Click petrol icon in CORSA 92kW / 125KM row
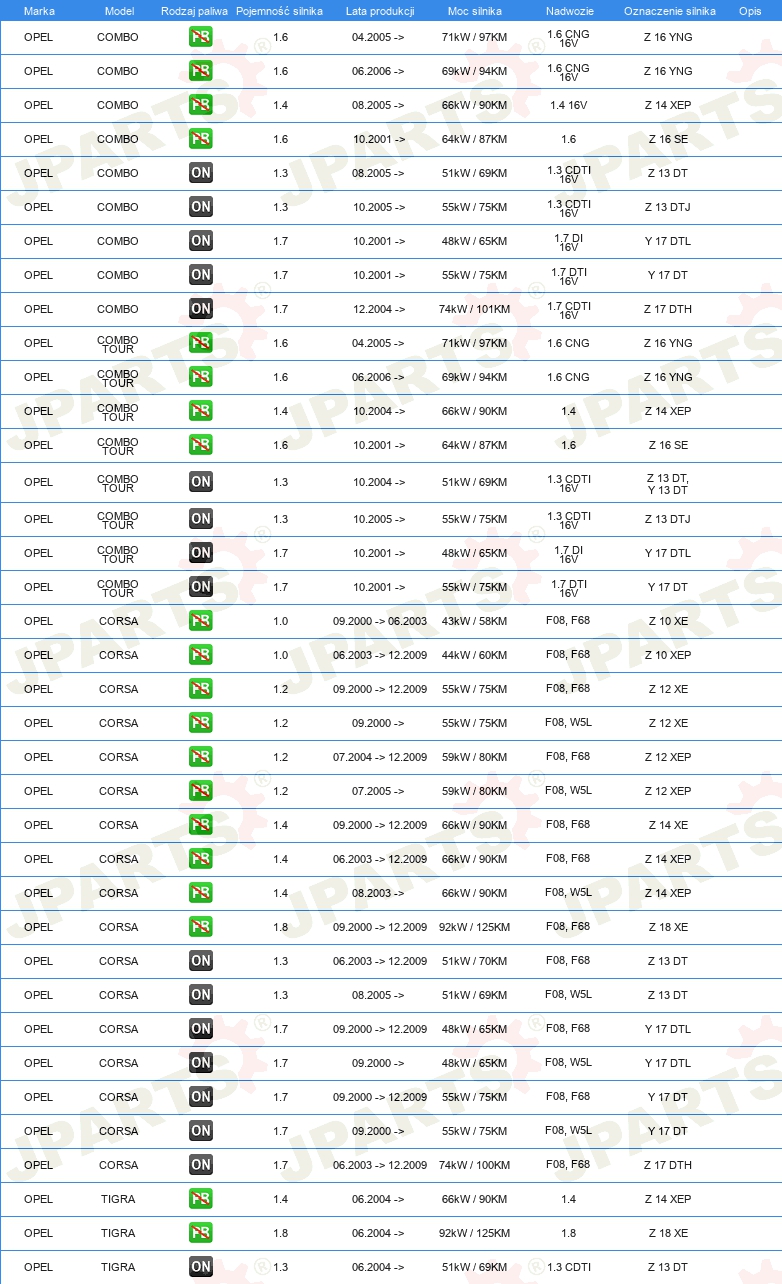Image resolution: width=782 pixels, height=1284 pixels. [201, 927]
